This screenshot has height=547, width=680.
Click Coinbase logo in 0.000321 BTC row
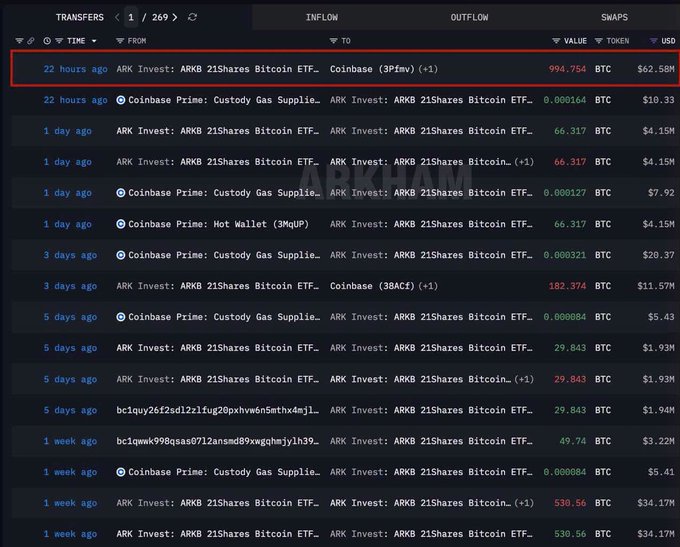click(x=121, y=255)
